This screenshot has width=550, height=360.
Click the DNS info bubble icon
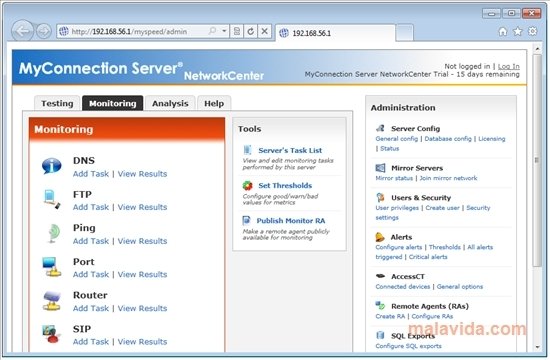52,166
